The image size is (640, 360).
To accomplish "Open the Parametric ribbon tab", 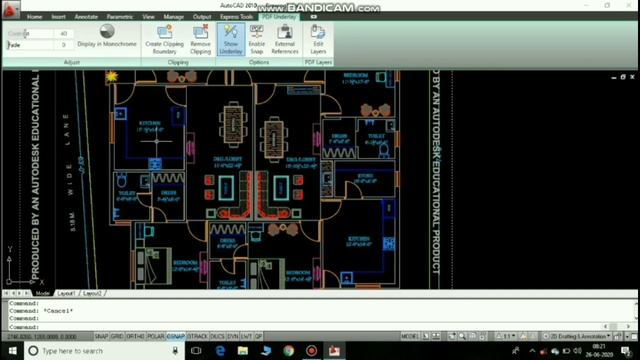I will (120, 17).
